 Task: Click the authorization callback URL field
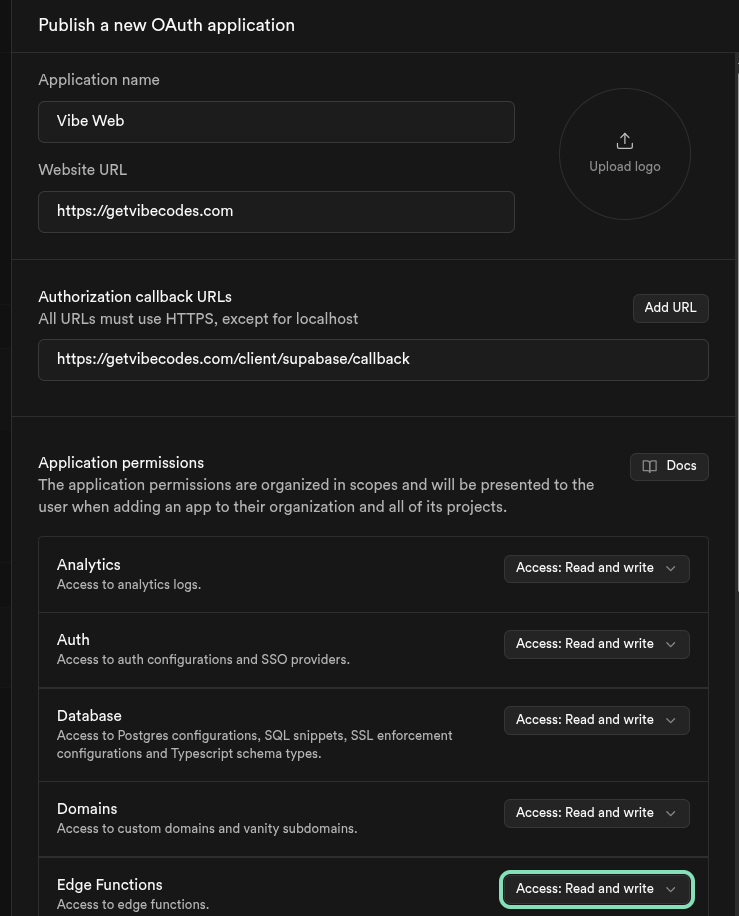372,359
